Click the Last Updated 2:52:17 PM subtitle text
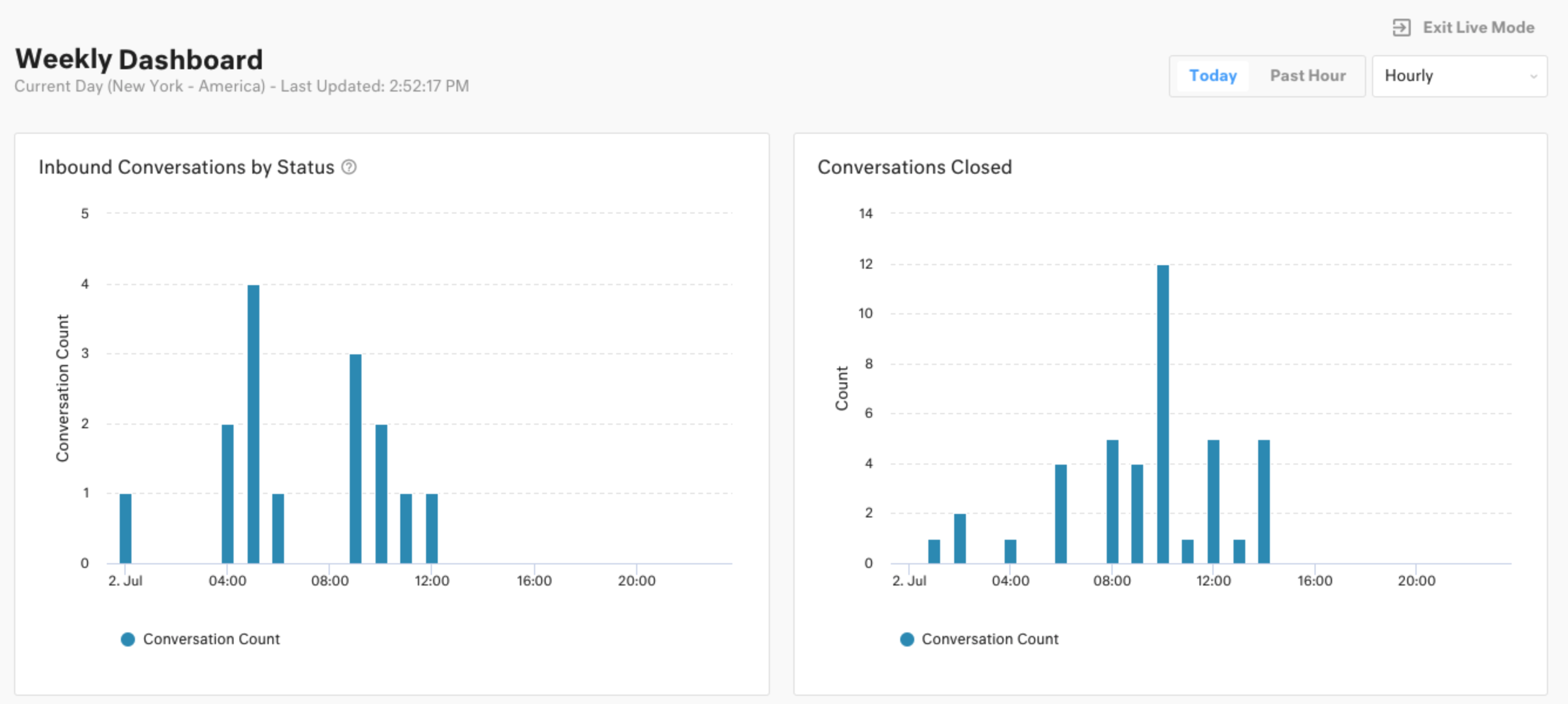 (374, 86)
